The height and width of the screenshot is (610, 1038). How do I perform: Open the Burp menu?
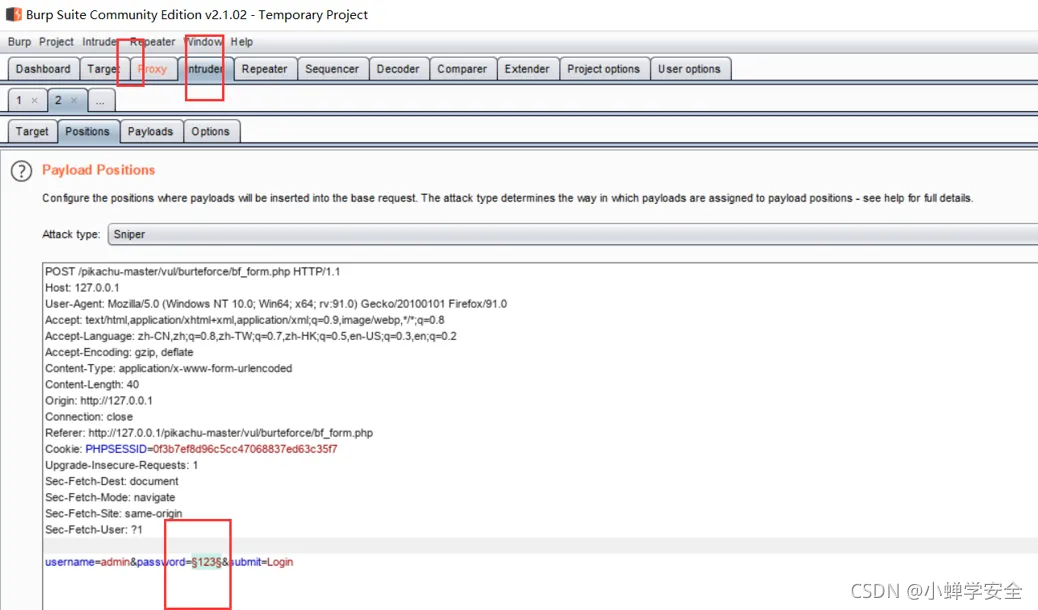pos(19,42)
